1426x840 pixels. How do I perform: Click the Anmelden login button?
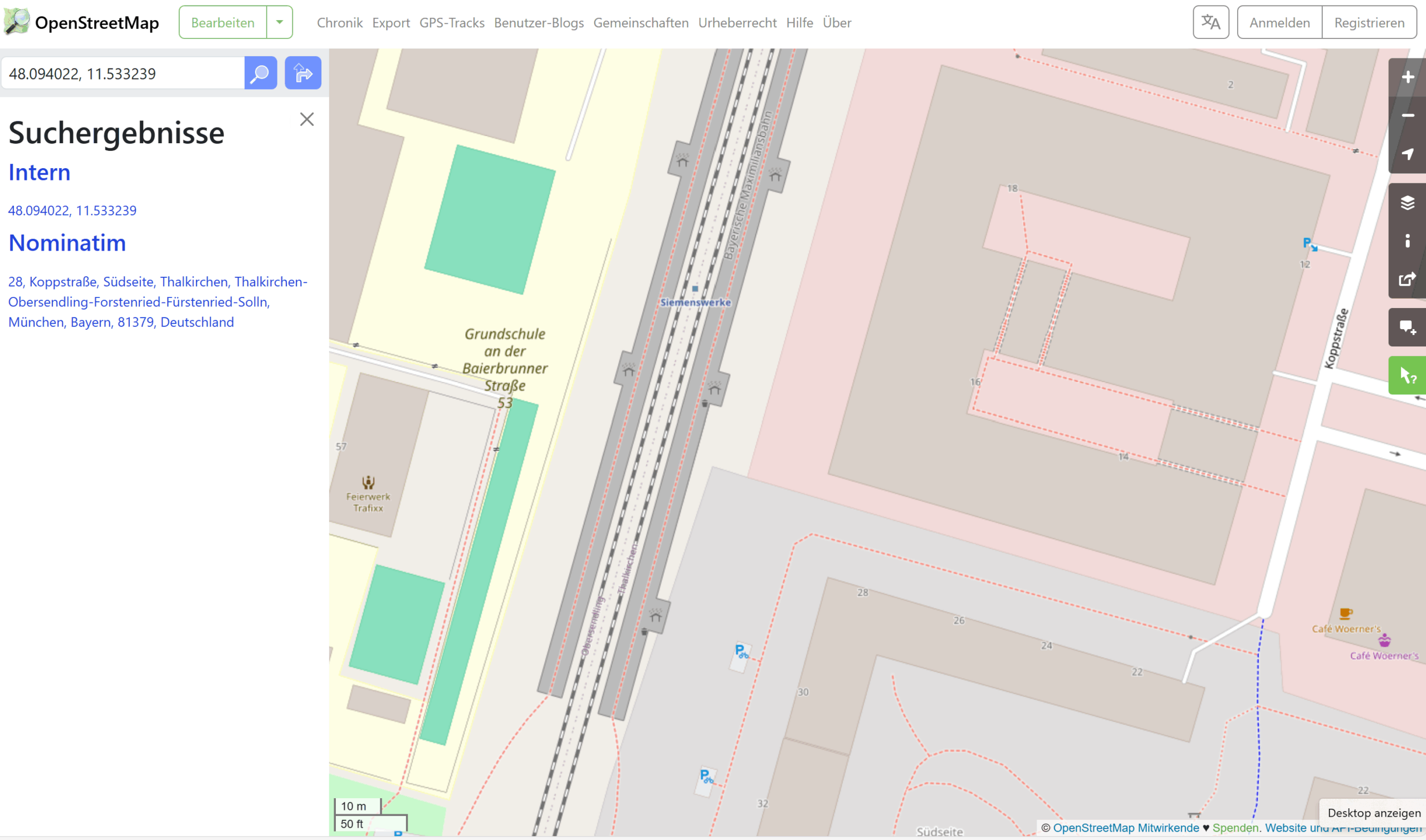click(x=1280, y=23)
